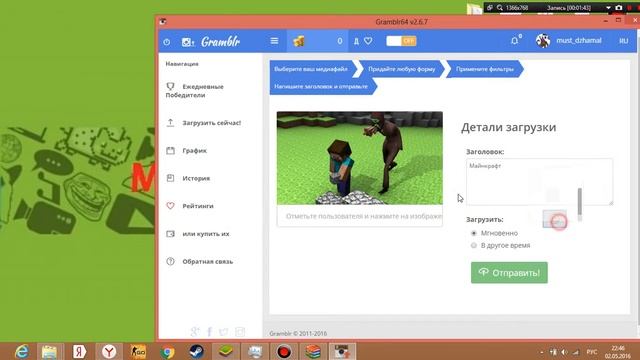
Task: Click the gold coins icon
Action: (x=299, y=41)
